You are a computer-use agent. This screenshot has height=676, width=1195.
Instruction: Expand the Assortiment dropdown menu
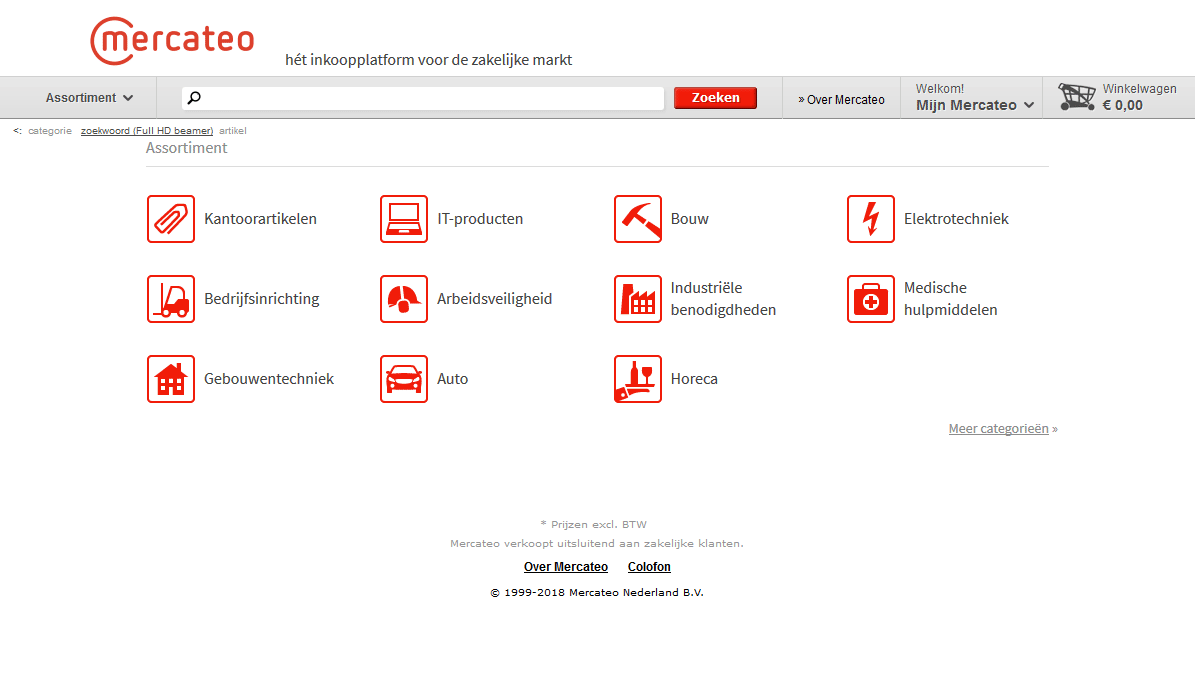[x=89, y=98]
